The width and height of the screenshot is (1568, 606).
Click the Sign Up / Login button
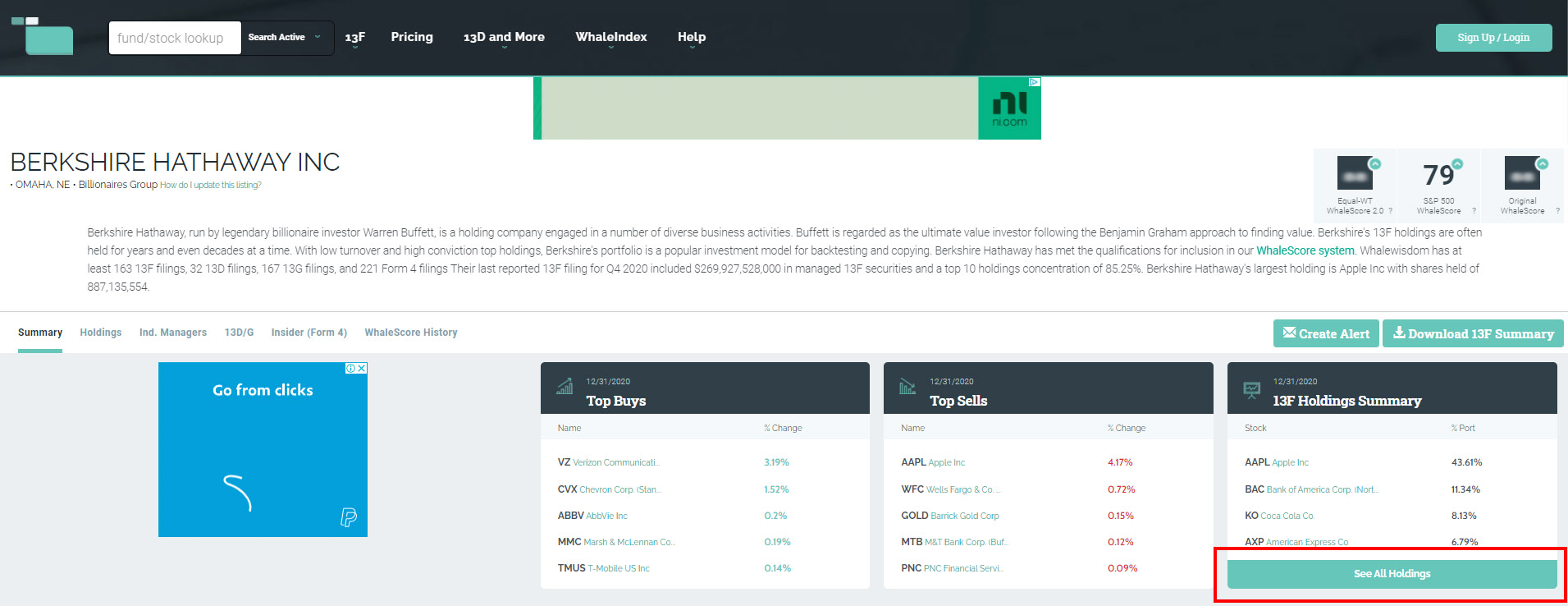1493,38
